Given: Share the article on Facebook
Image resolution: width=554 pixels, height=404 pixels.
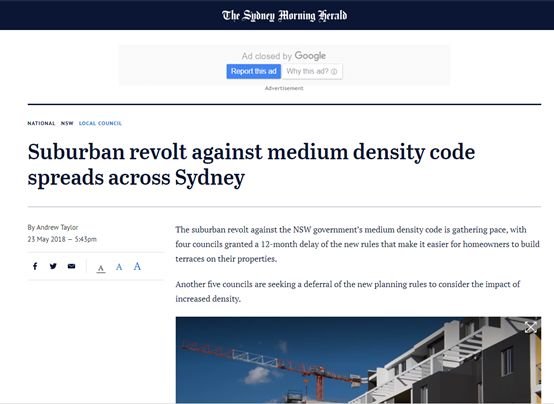Looking at the screenshot, I should pos(35,266).
